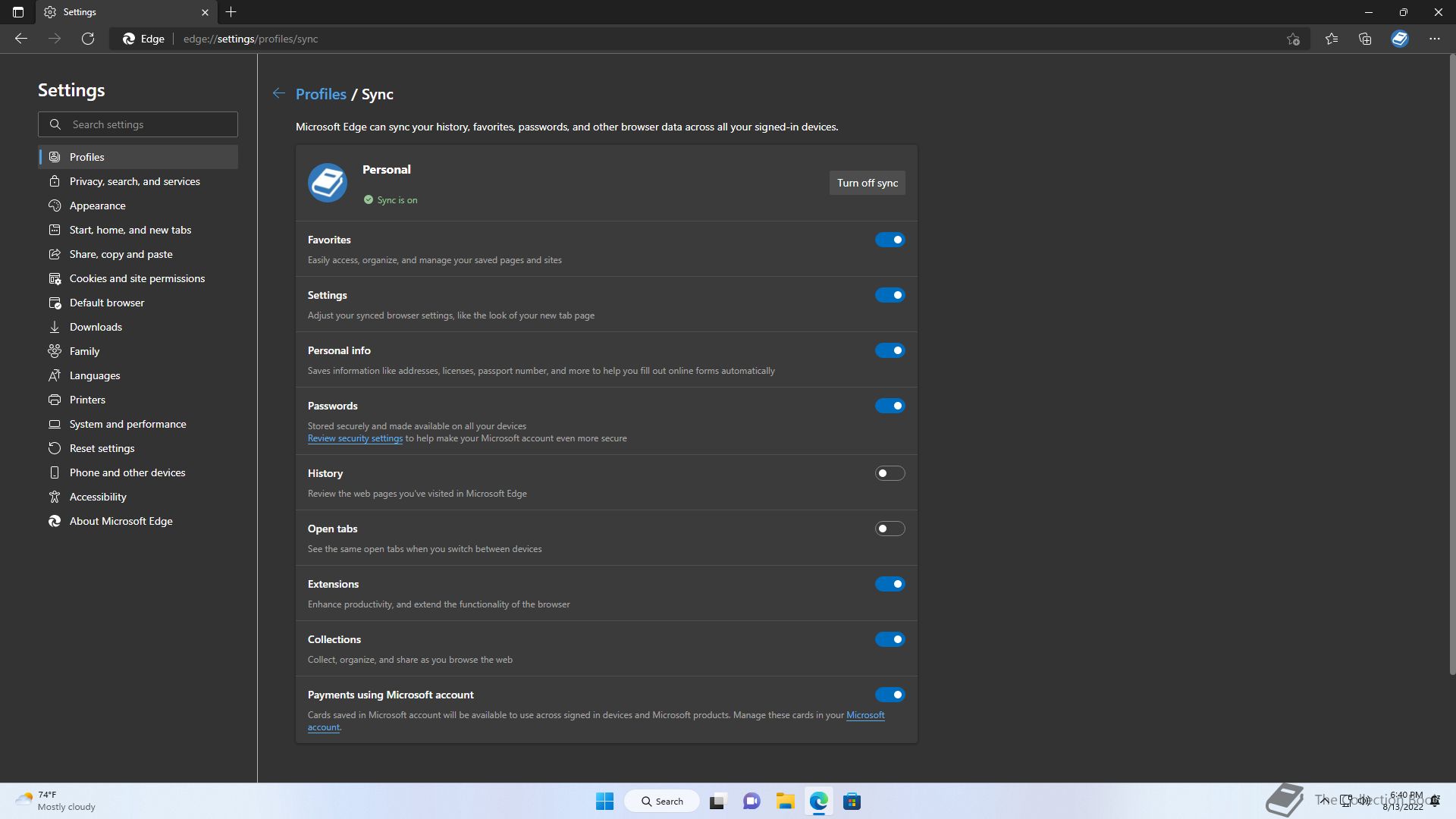
Task: Open File Explorer from taskbar
Action: 785,801
